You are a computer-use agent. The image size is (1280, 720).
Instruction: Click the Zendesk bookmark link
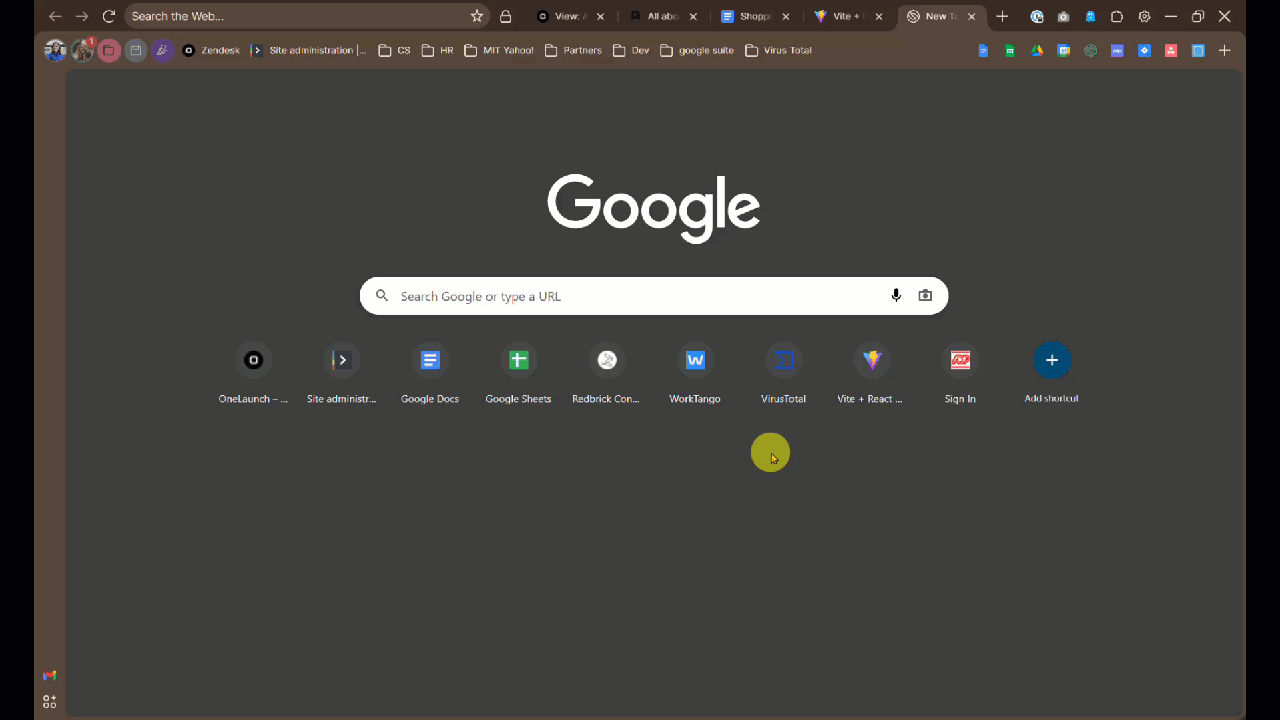click(211, 51)
